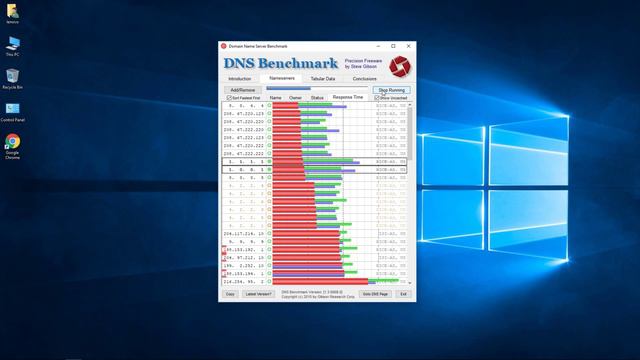This screenshot has width=640, height=360.
Task: Click the Exit button
Action: 403,294
